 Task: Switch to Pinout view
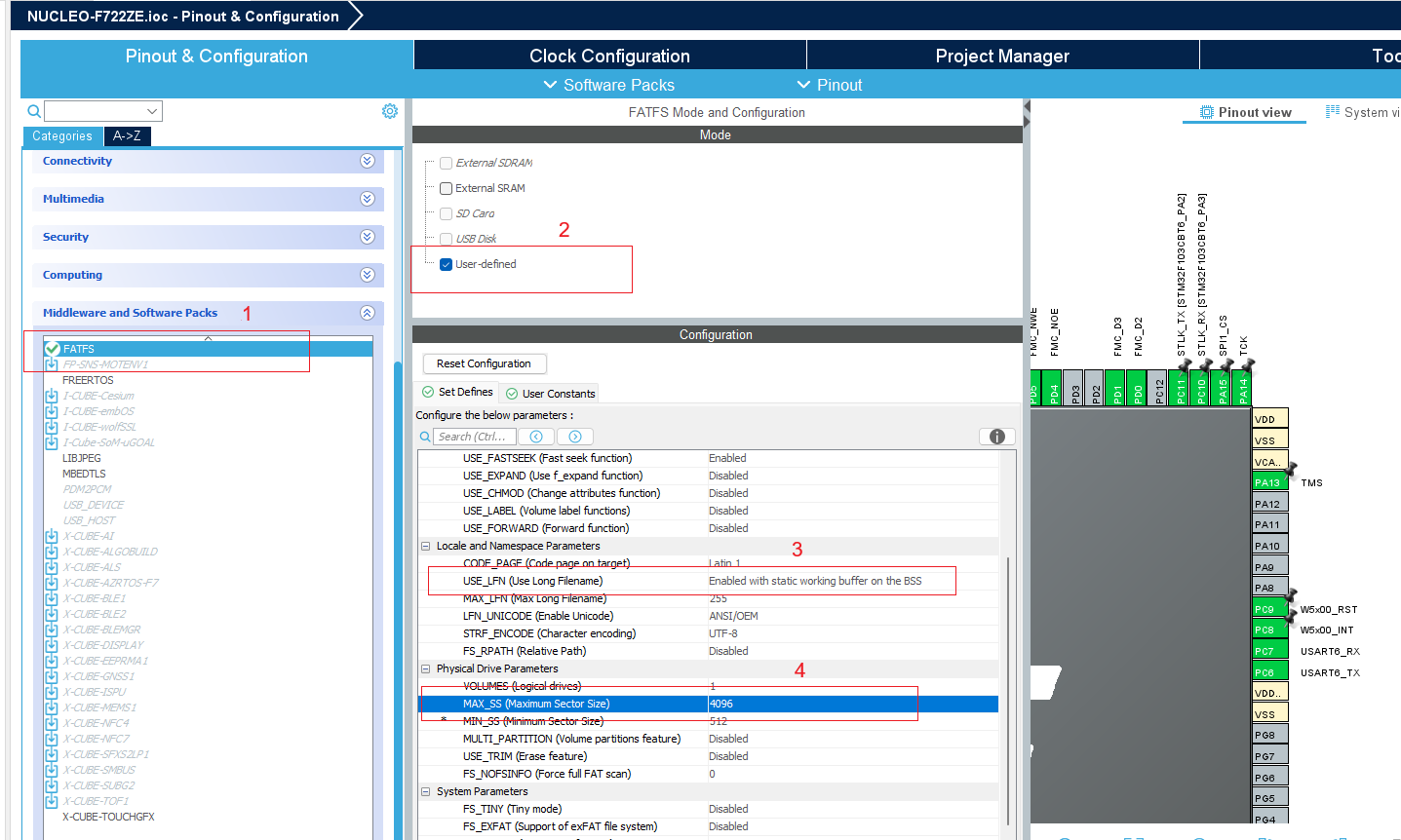click(1245, 112)
